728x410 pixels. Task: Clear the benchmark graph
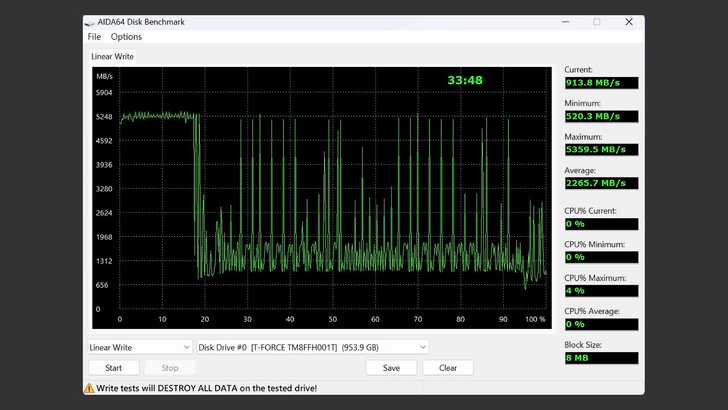(x=448, y=367)
